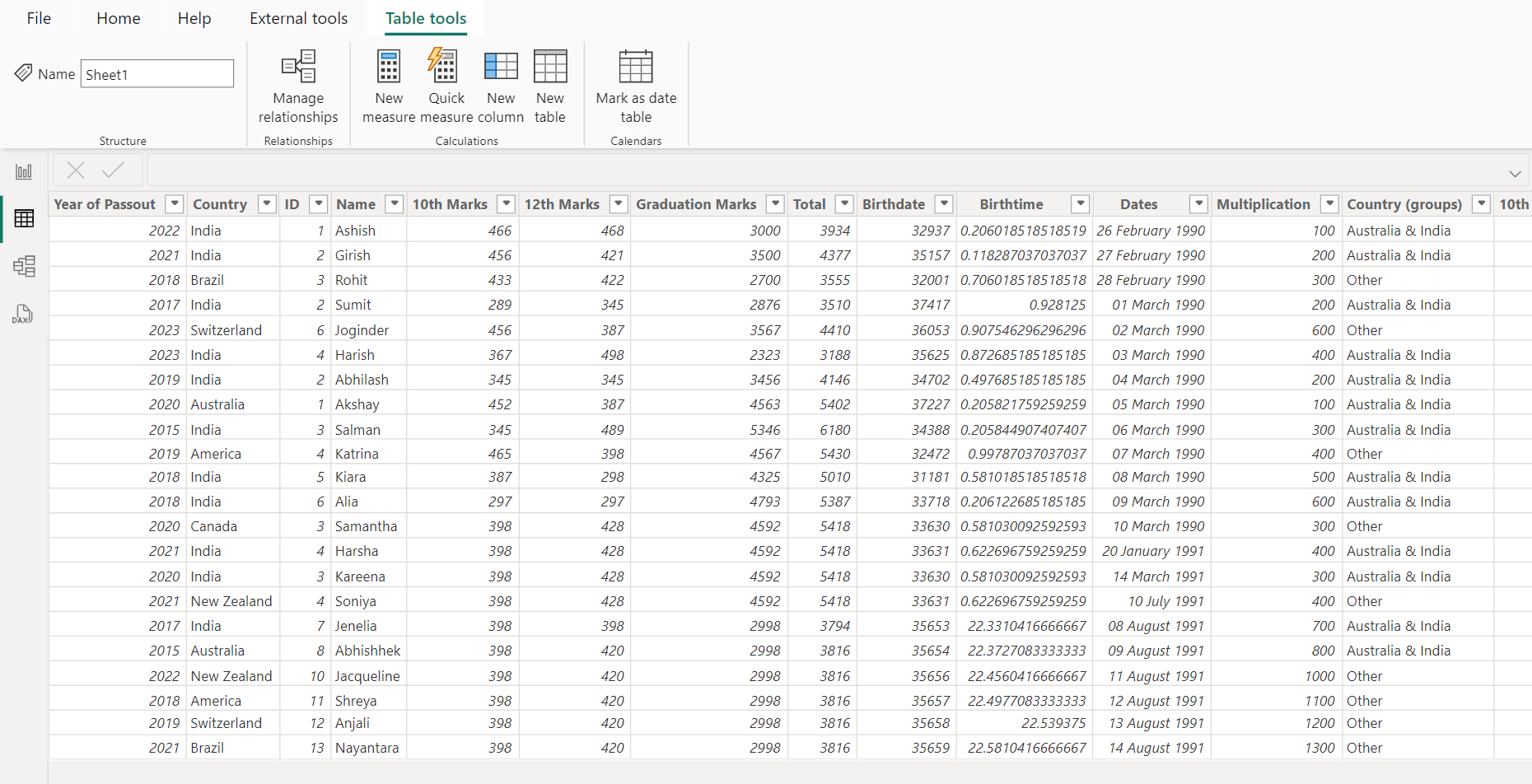Click inside the Sheet1 name field
This screenshot has height=784, width=1532.
point(156,73)
